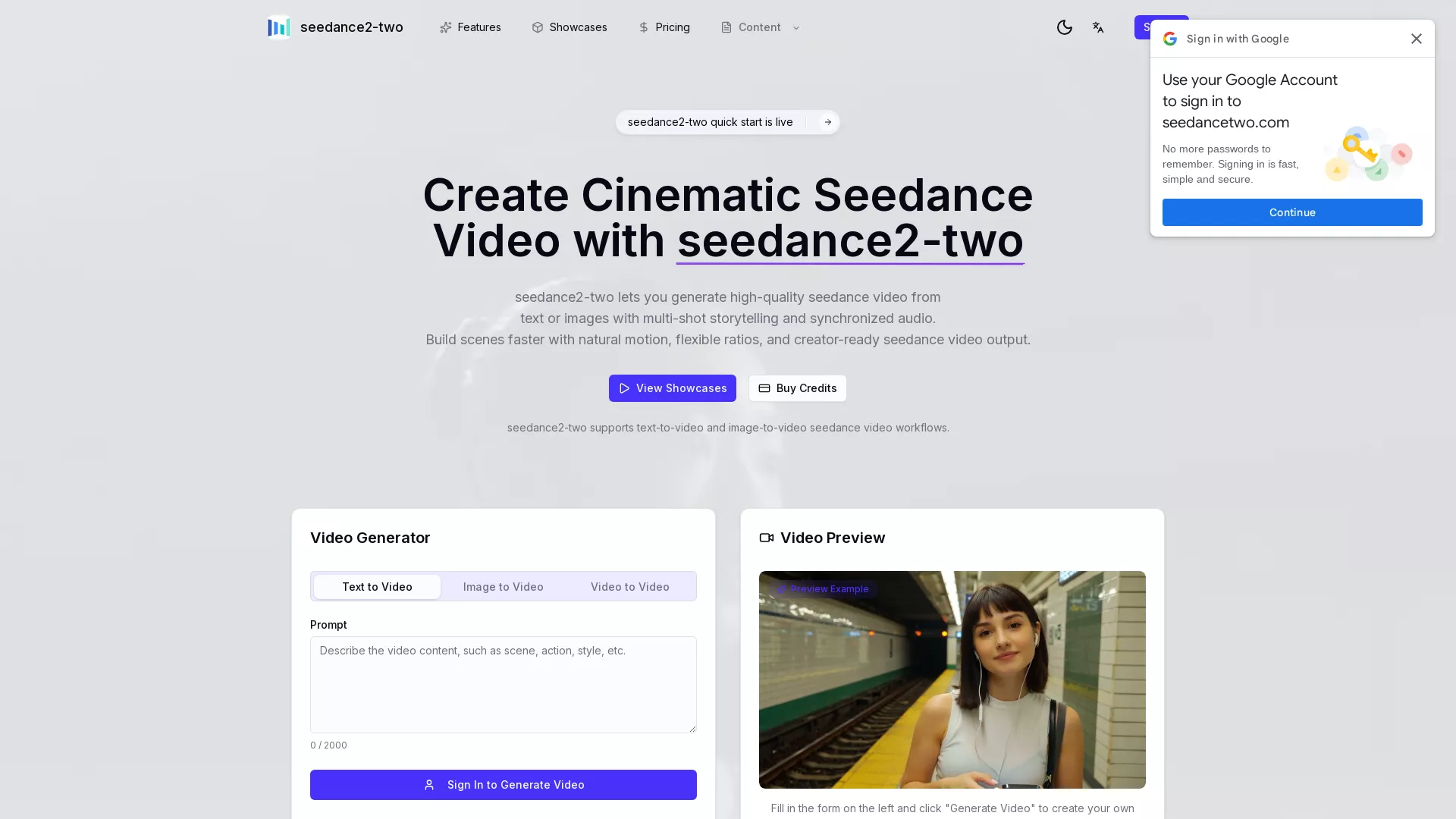Expand the Content dropdown menu

pyautogui.click(x=759, y=27)
